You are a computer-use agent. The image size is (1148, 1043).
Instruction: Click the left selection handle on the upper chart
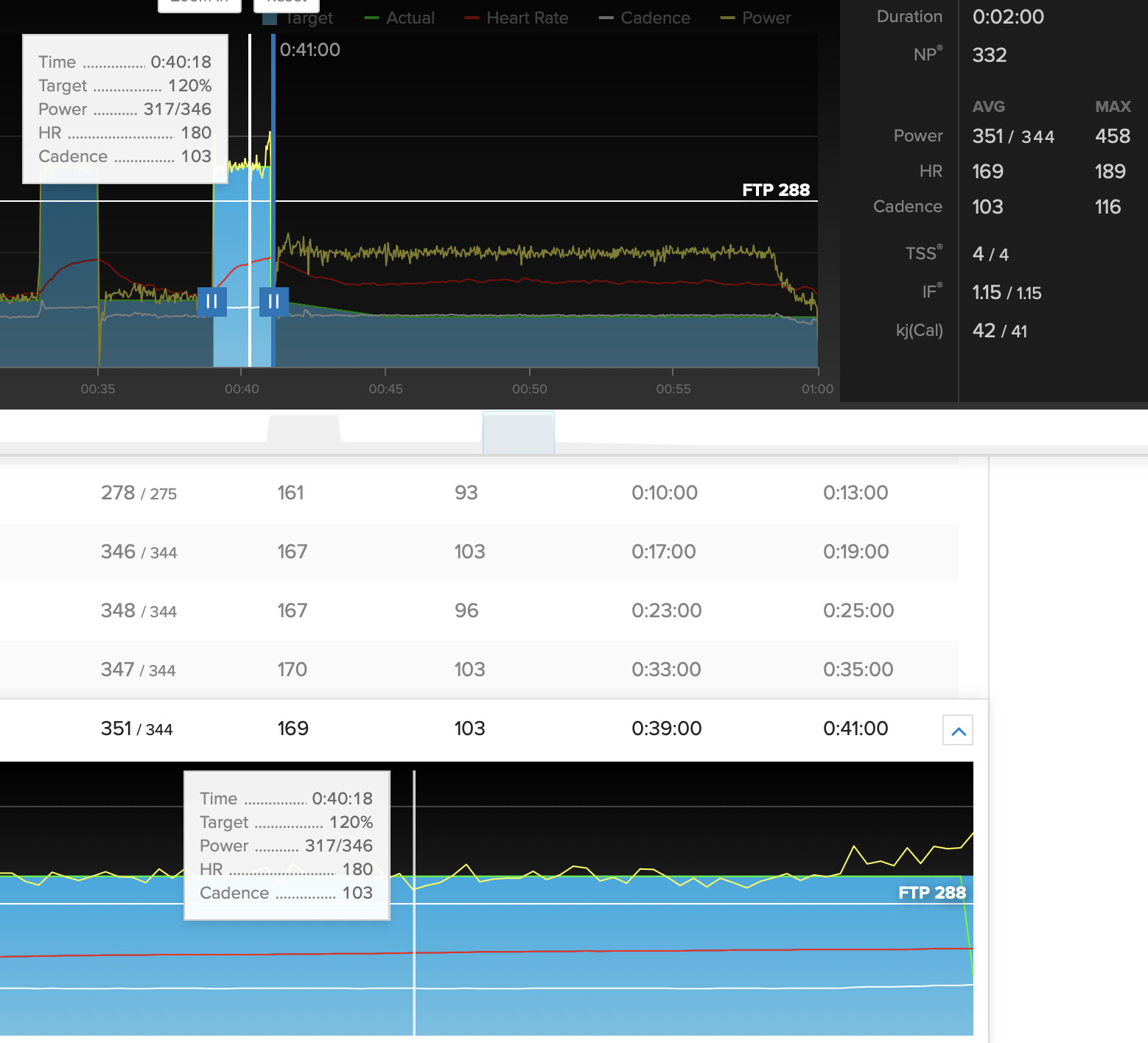coord(212,301)
